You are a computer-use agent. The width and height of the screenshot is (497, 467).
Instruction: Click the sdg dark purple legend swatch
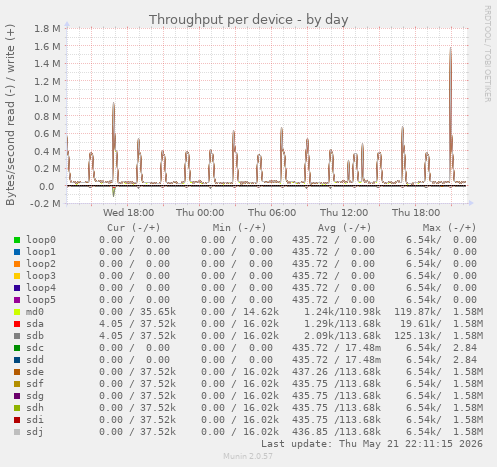click(17, 396)
